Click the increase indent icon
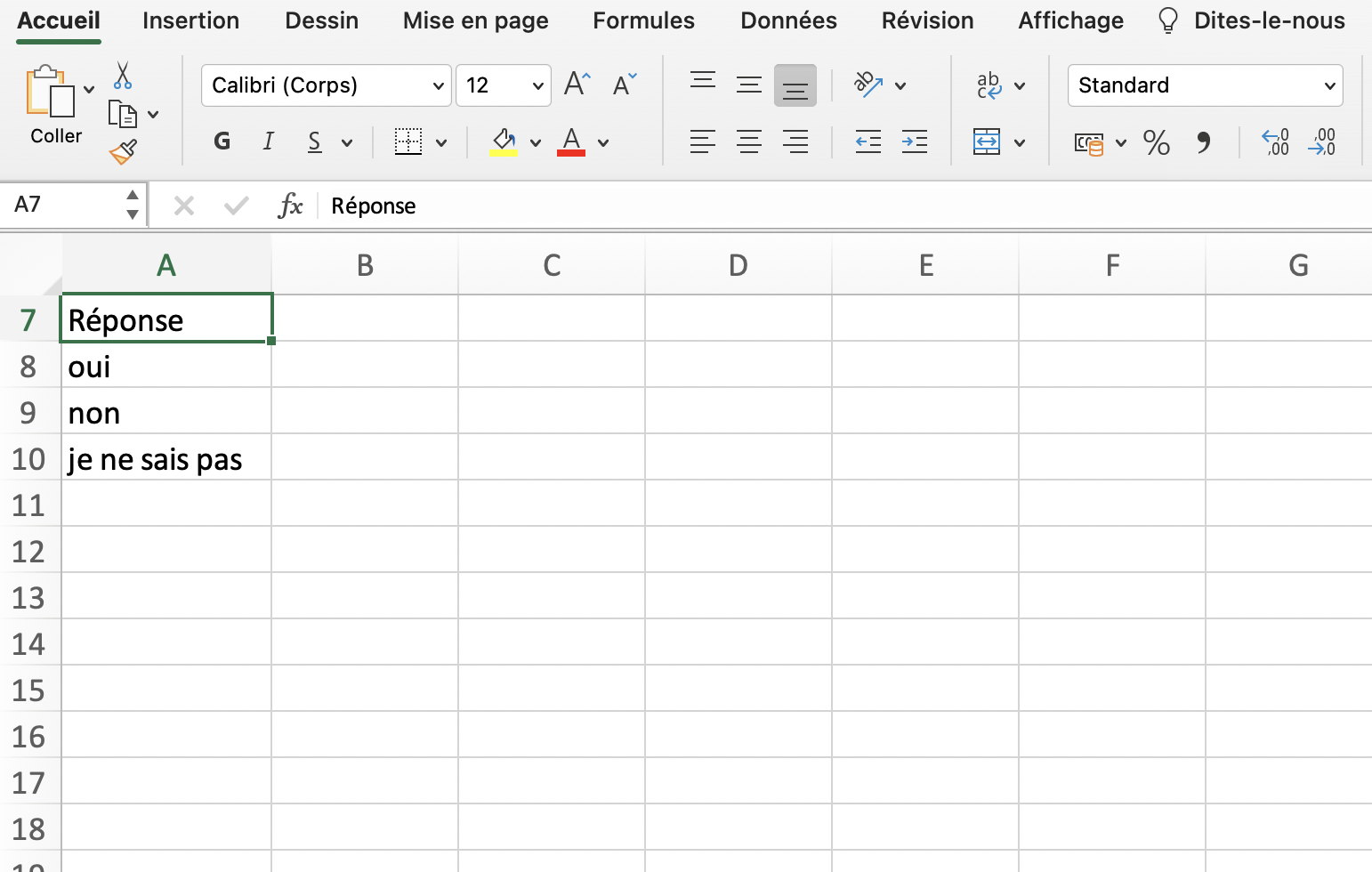 click(914, 141)
